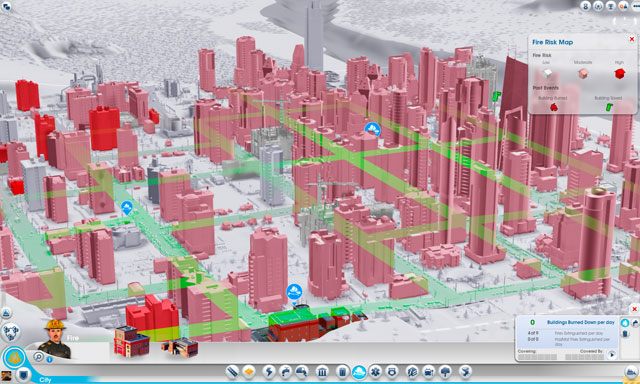The height and width of the screenshot is (384, 640).
Task: Click the fire coverage marker near top center
Action: pos(372,130)
